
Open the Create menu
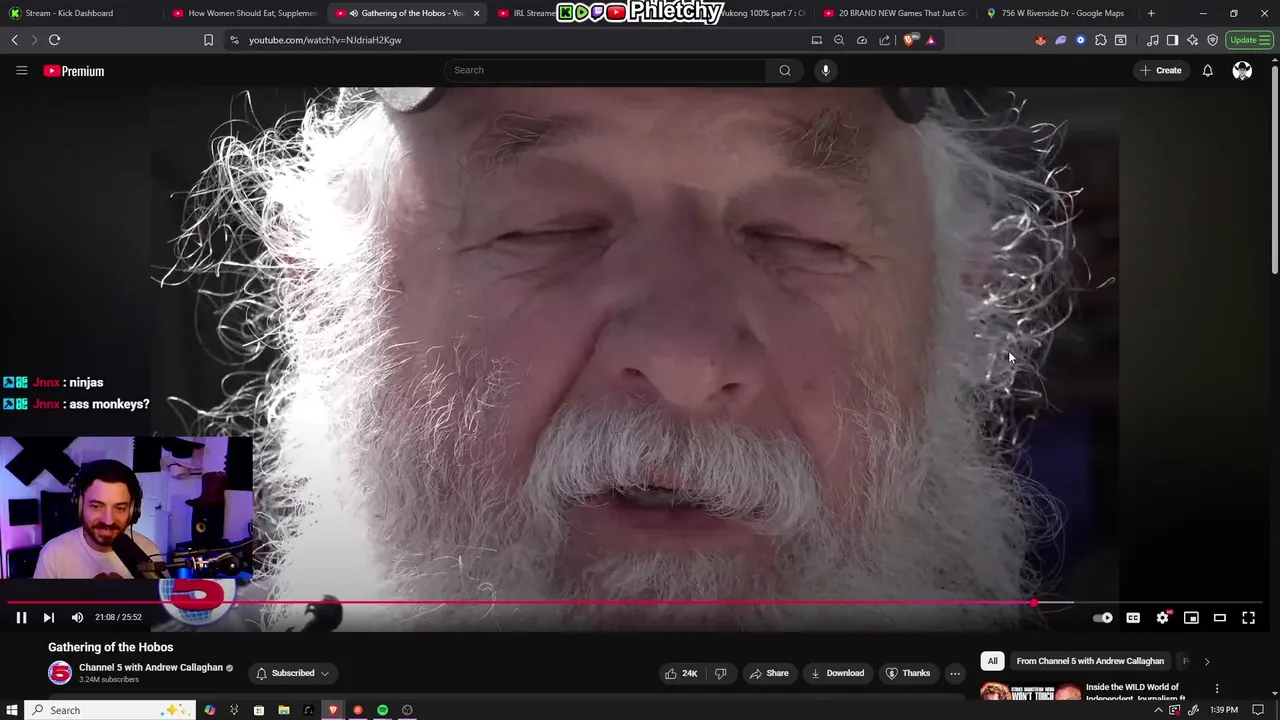pos(1160,70)
